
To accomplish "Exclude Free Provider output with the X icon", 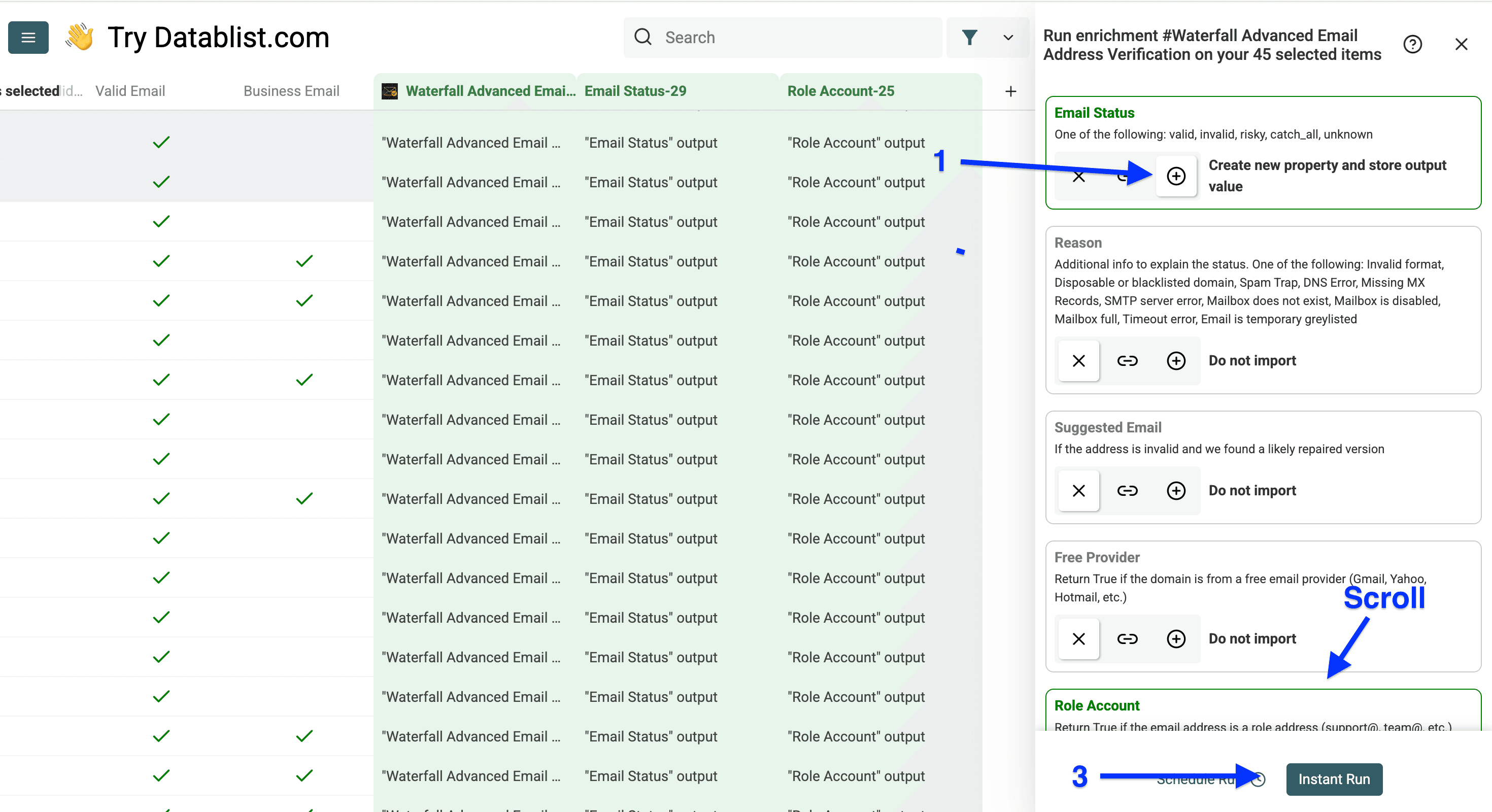I will tap(1078, 639).
